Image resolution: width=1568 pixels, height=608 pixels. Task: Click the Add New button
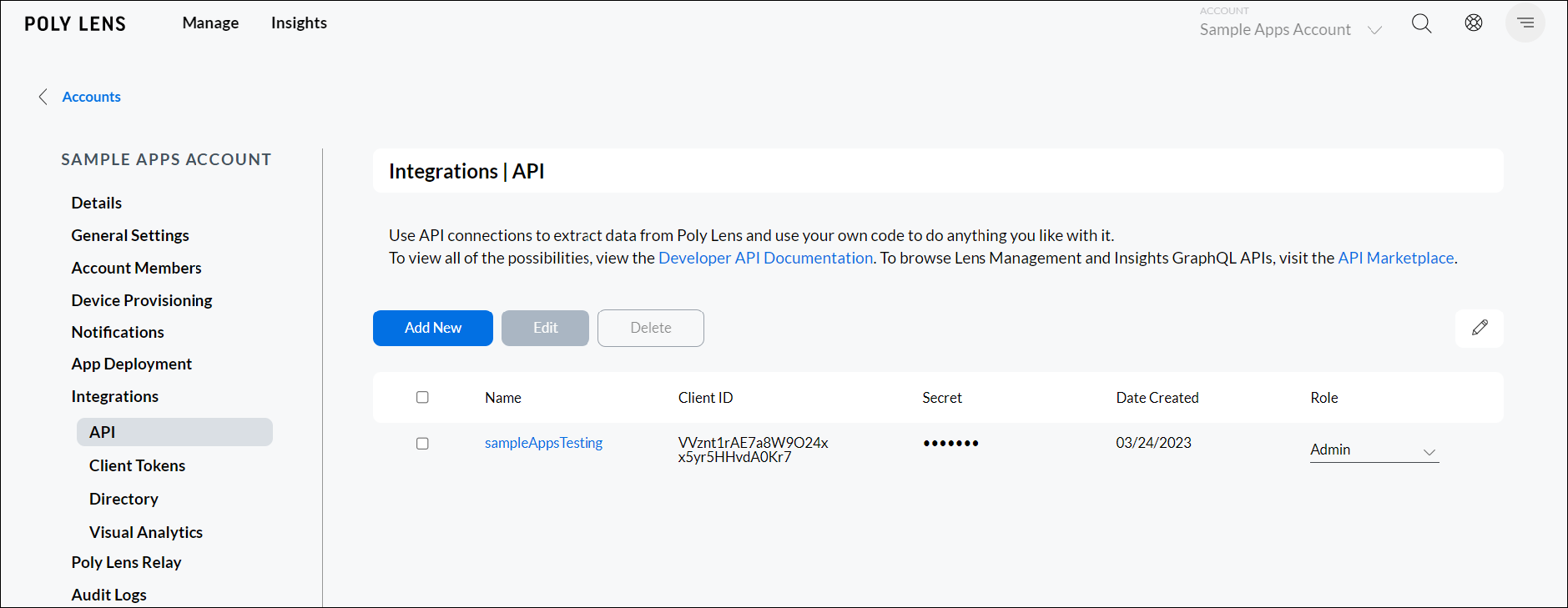tap(433, 328)
